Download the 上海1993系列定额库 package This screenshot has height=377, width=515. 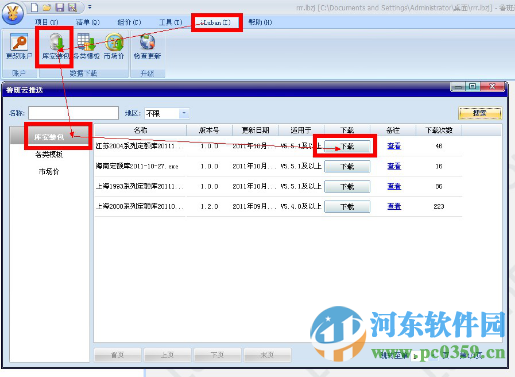click(x=347, y=186)
